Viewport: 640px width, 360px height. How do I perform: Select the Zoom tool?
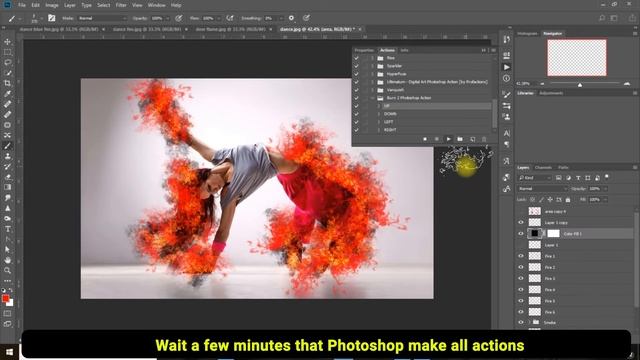coord(7,270)
